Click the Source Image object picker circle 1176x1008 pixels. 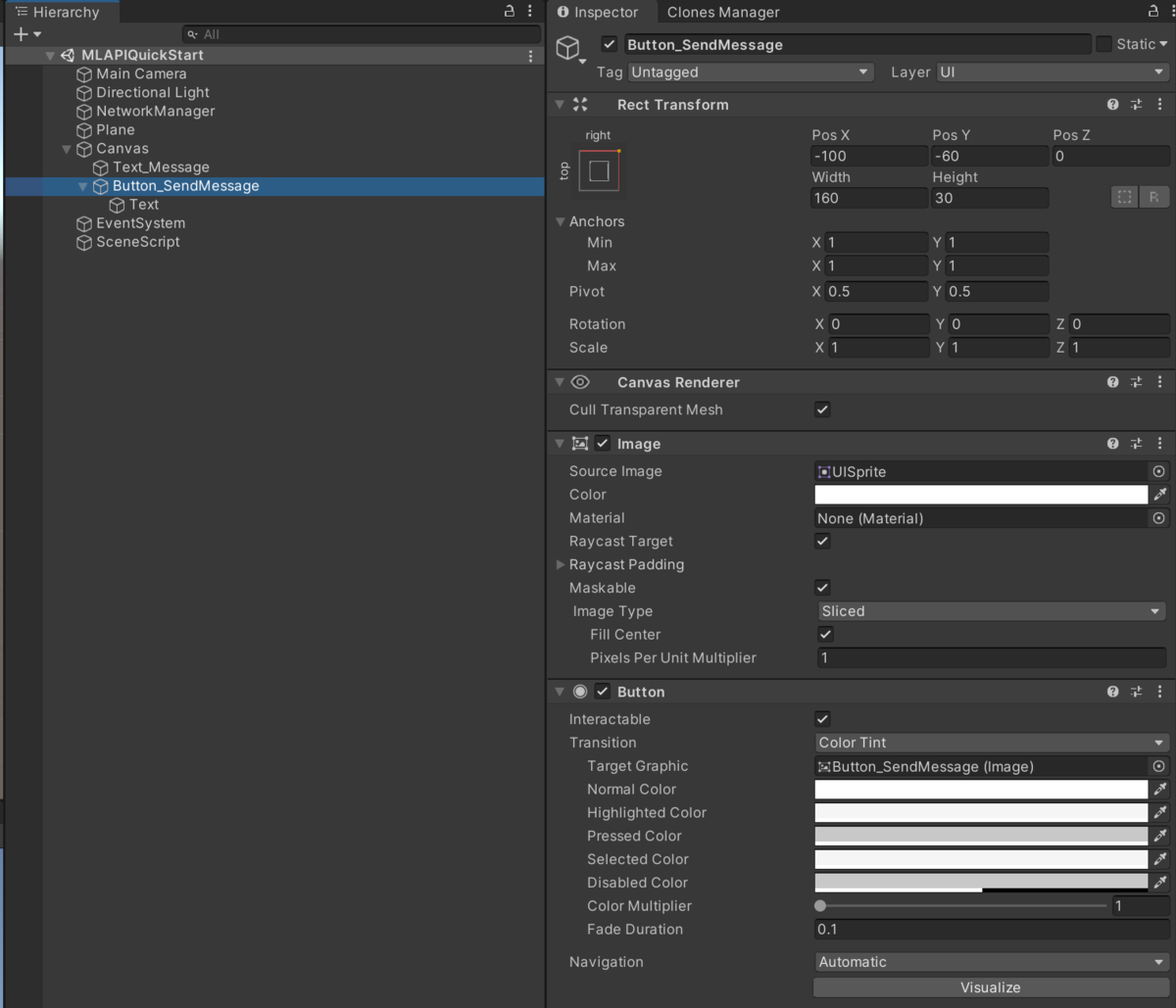[1159, 471]
